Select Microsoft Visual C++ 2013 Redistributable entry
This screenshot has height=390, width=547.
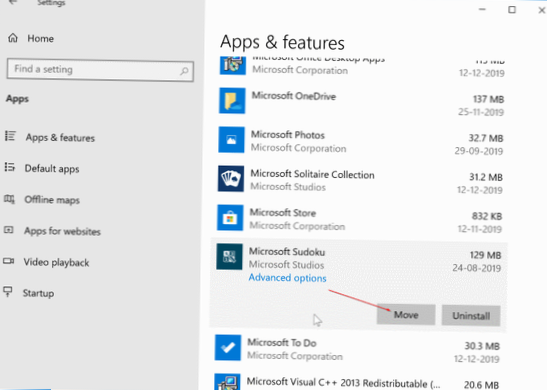click(x=344, y=383)
